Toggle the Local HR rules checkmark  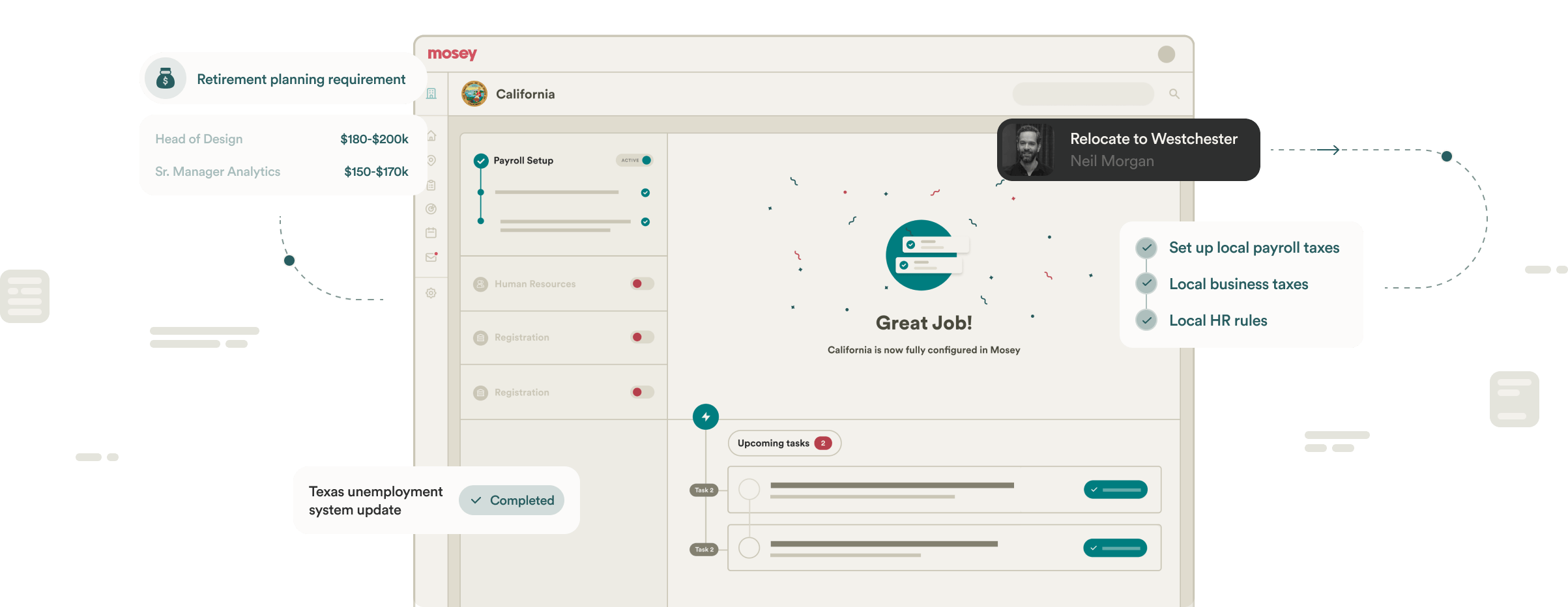1146,320
